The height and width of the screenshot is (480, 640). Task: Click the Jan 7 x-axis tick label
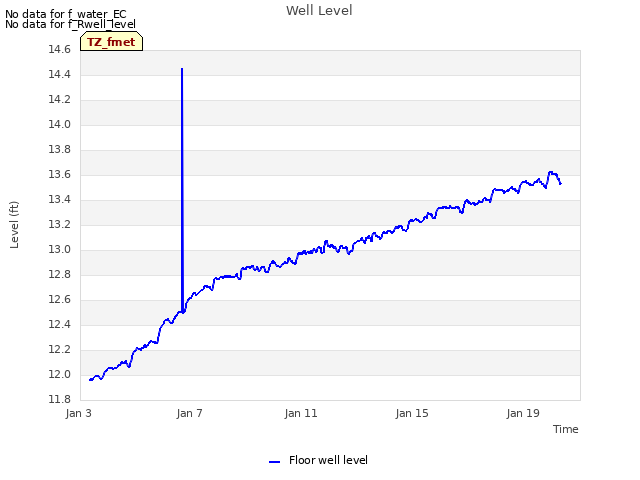[189, 413]
